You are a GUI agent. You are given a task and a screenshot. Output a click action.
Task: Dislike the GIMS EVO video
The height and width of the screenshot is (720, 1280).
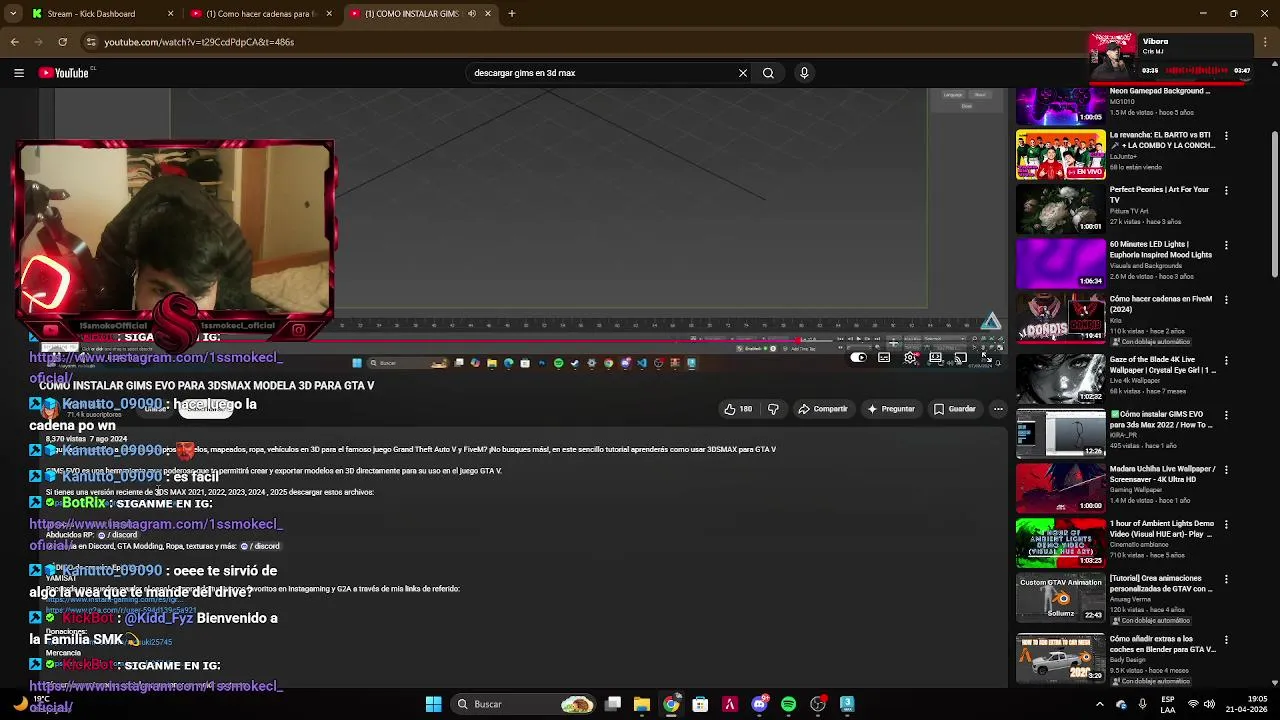773,409
